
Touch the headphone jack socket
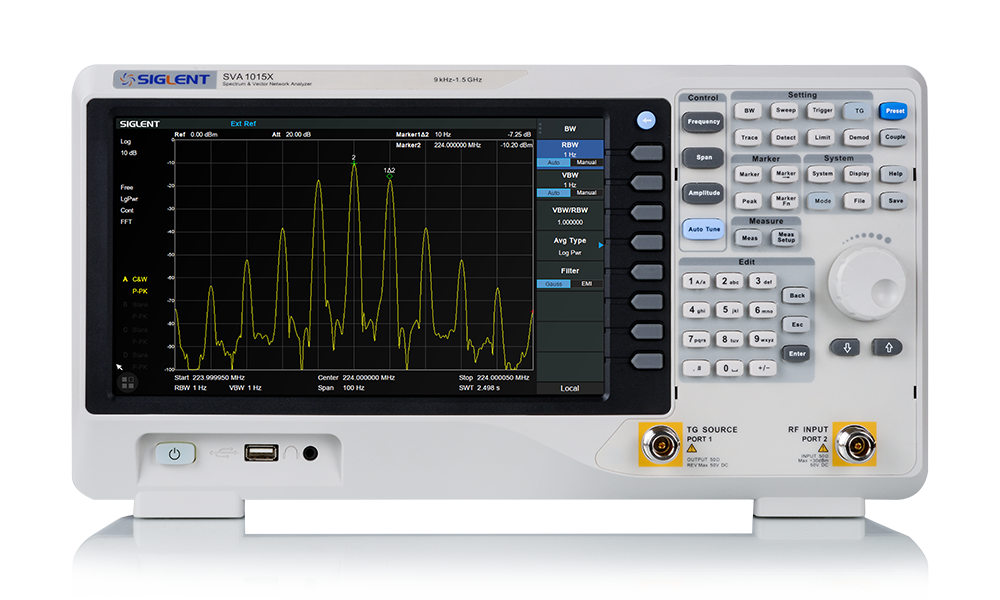pyautogui.click(x=311, y=453)
